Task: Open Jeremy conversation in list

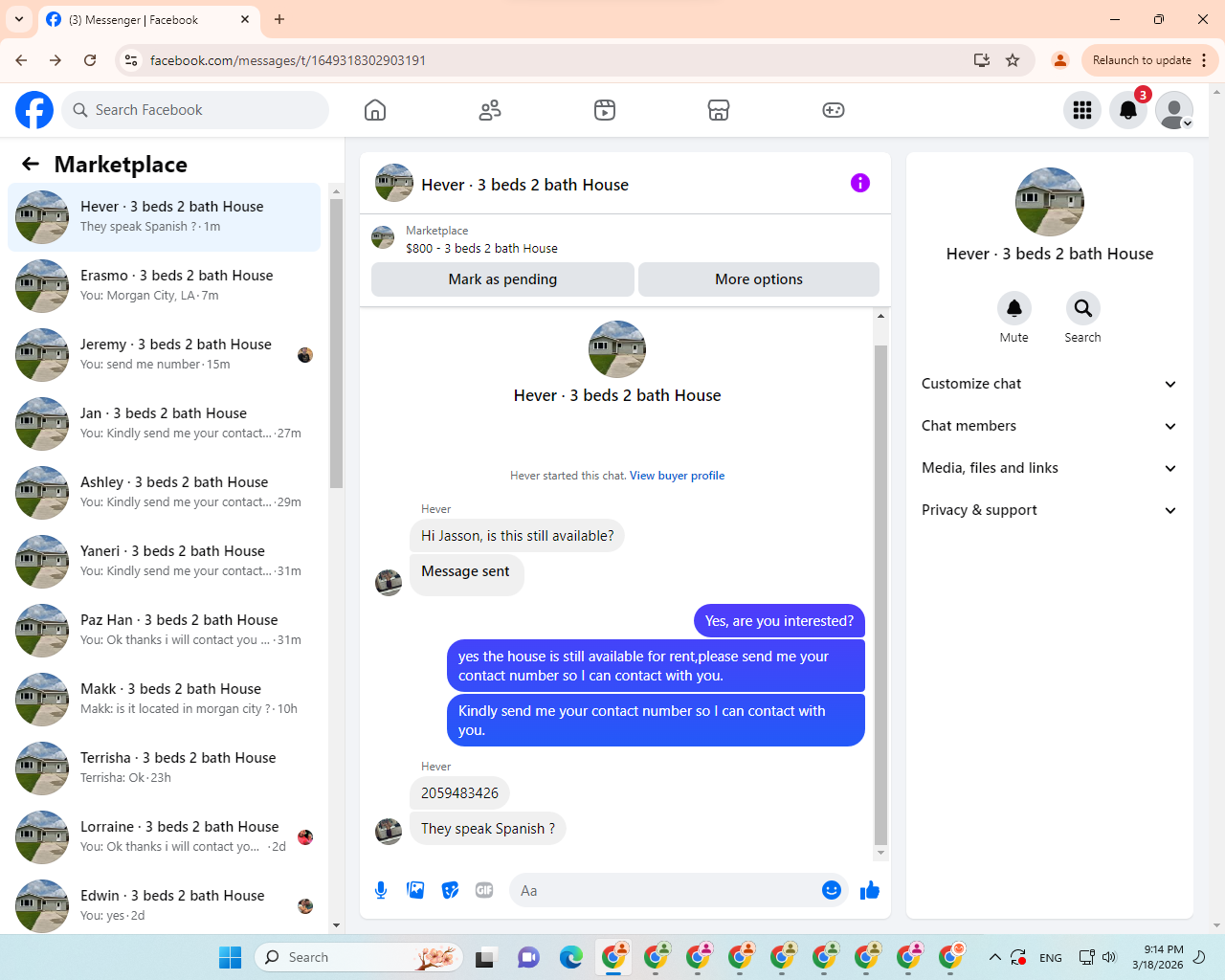Action: point(164,355)
